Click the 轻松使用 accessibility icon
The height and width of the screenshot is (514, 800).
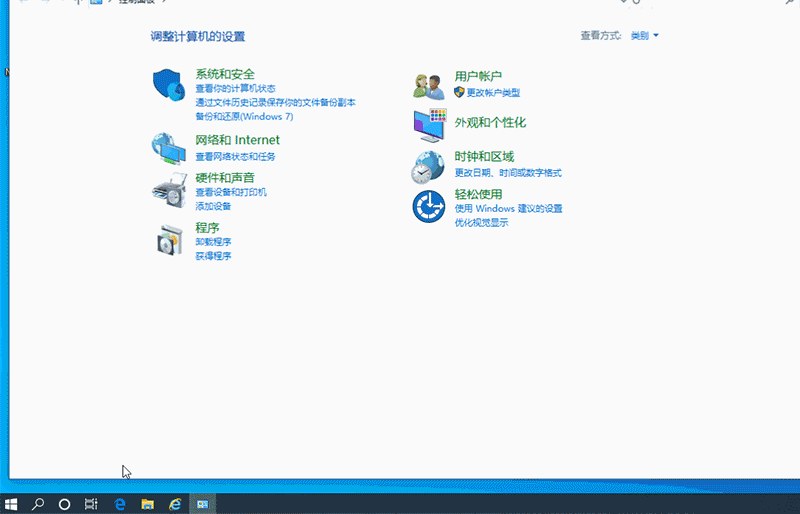(x=429, y=207)
